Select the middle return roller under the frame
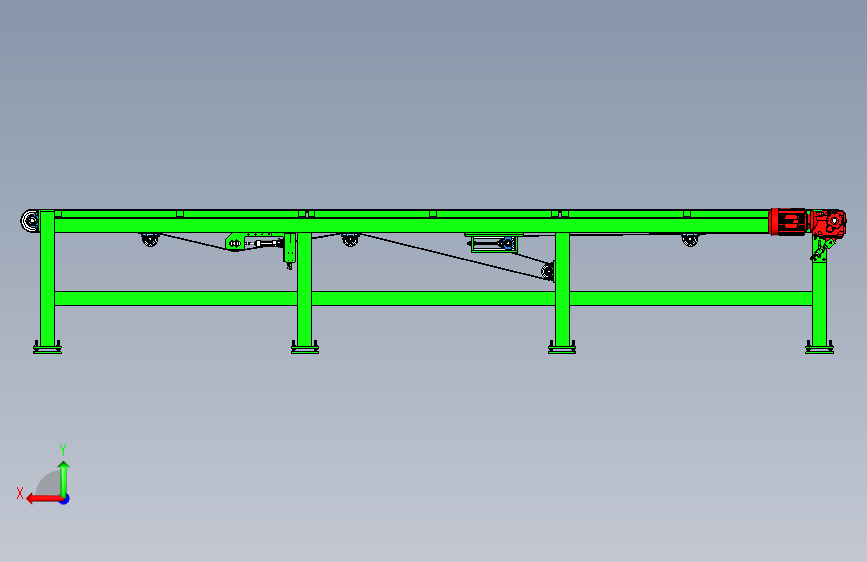 [x=350, y=240]
